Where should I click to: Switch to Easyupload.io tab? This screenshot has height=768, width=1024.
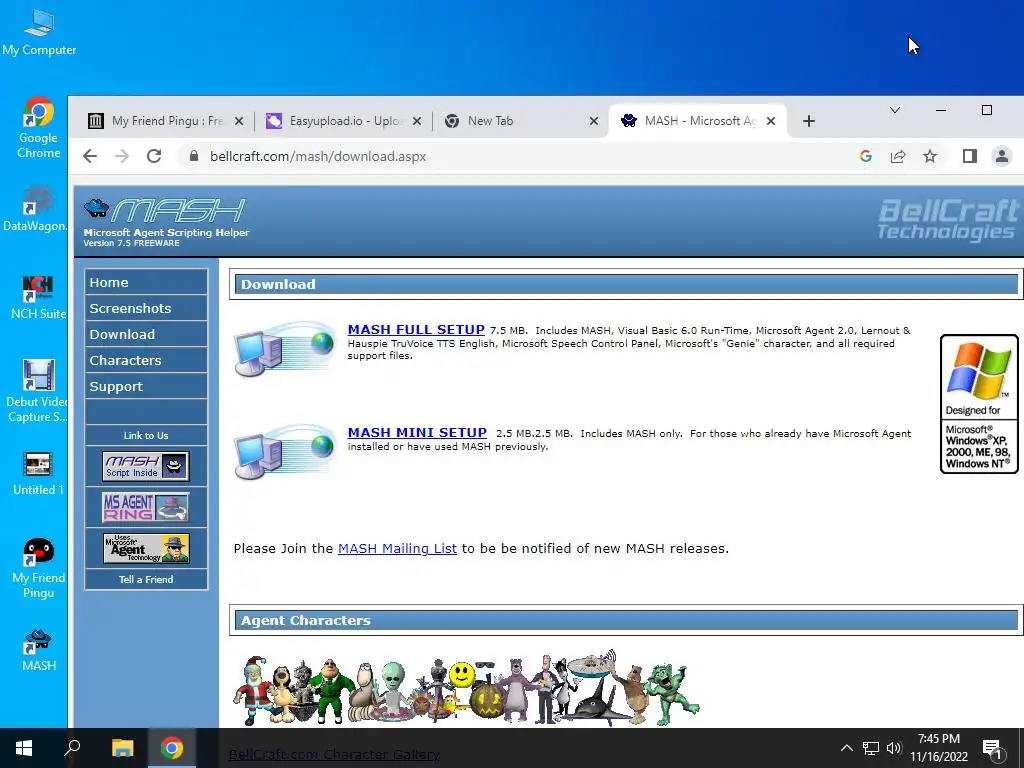point(344,121)
